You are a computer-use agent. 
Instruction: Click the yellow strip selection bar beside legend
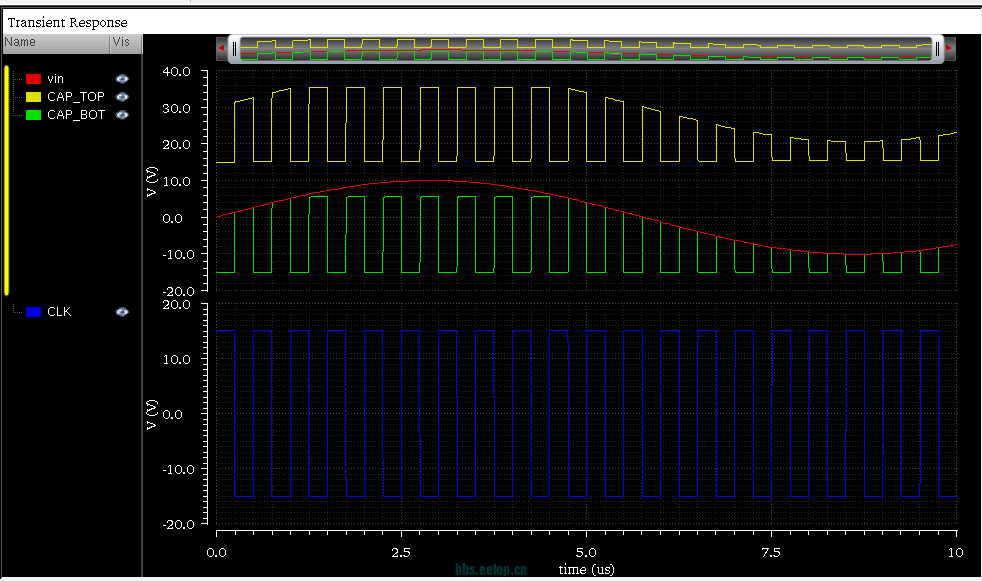tap(7, 180)
